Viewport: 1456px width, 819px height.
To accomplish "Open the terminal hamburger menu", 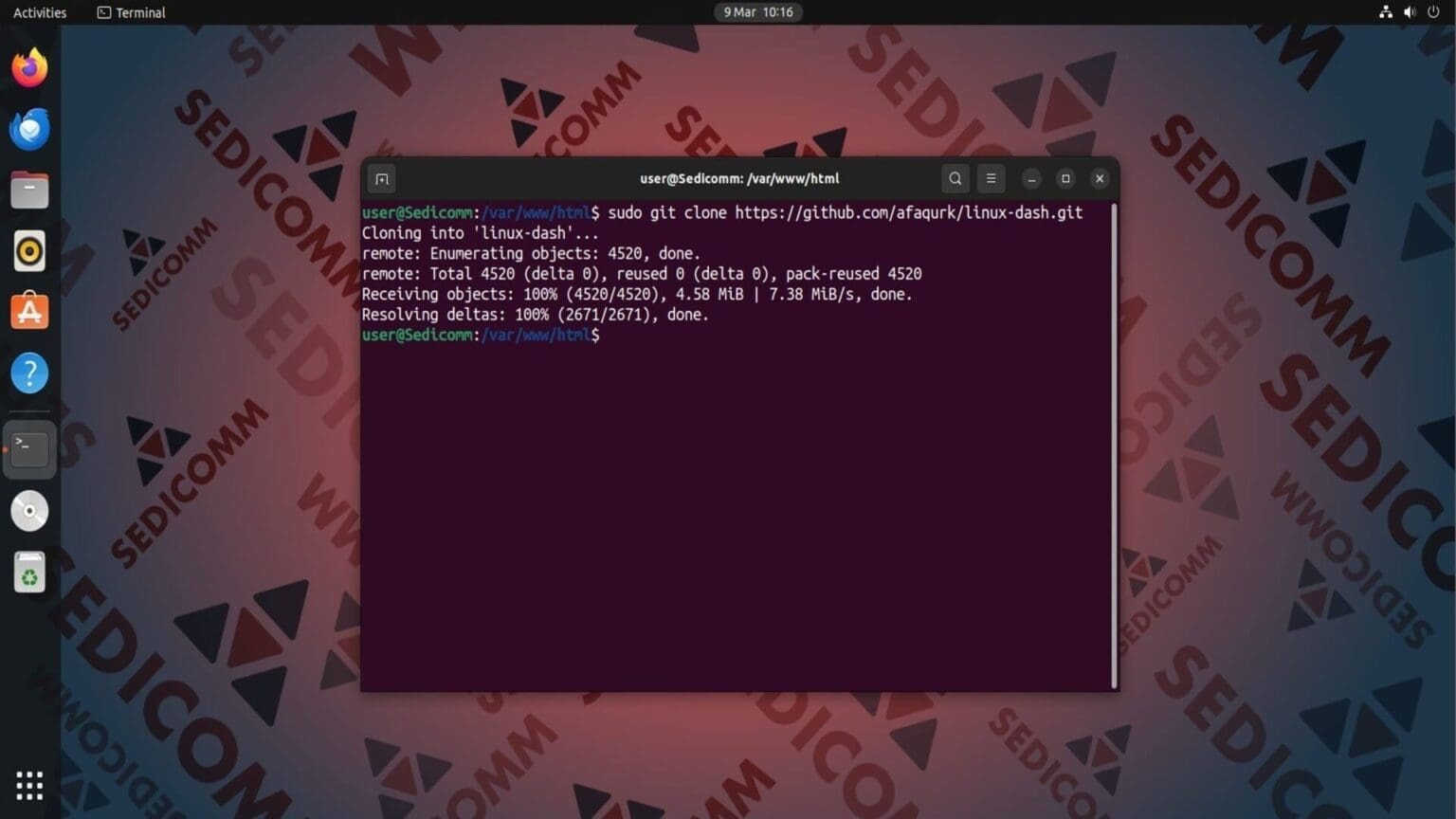I will pos(991,178).
